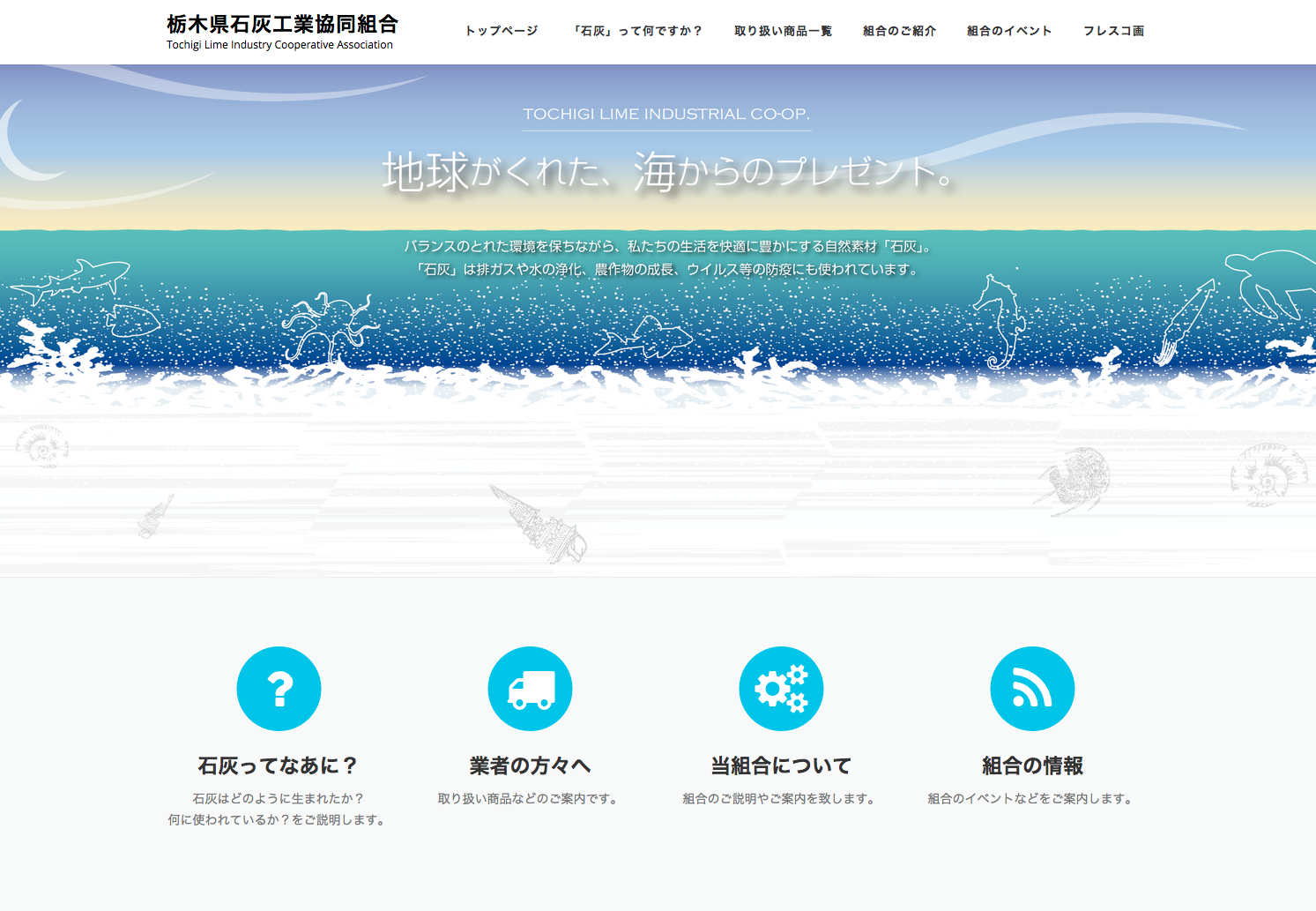Click the delivery truck circle icon

(530, 689)
